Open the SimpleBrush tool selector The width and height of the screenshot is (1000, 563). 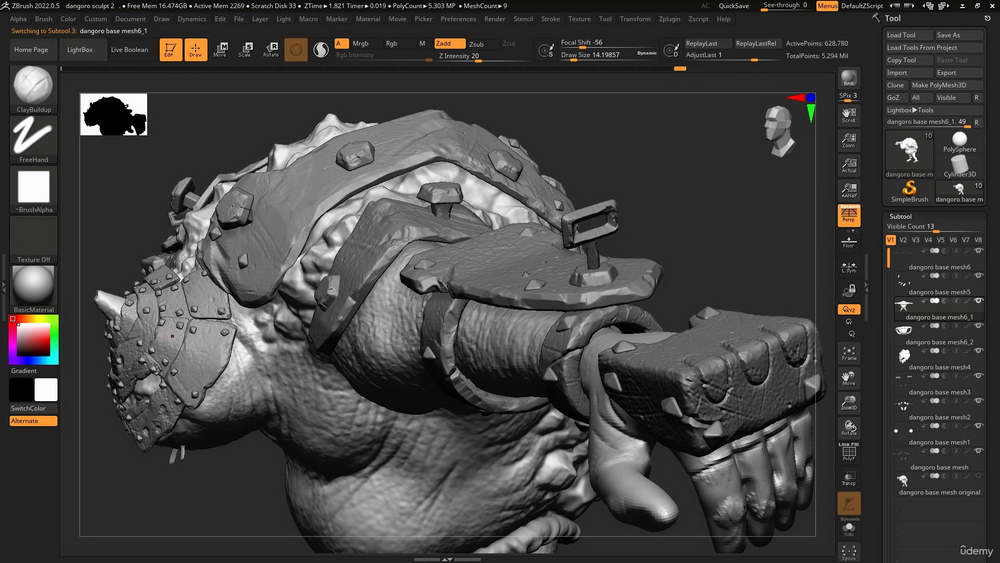click(x=909, y=191)
